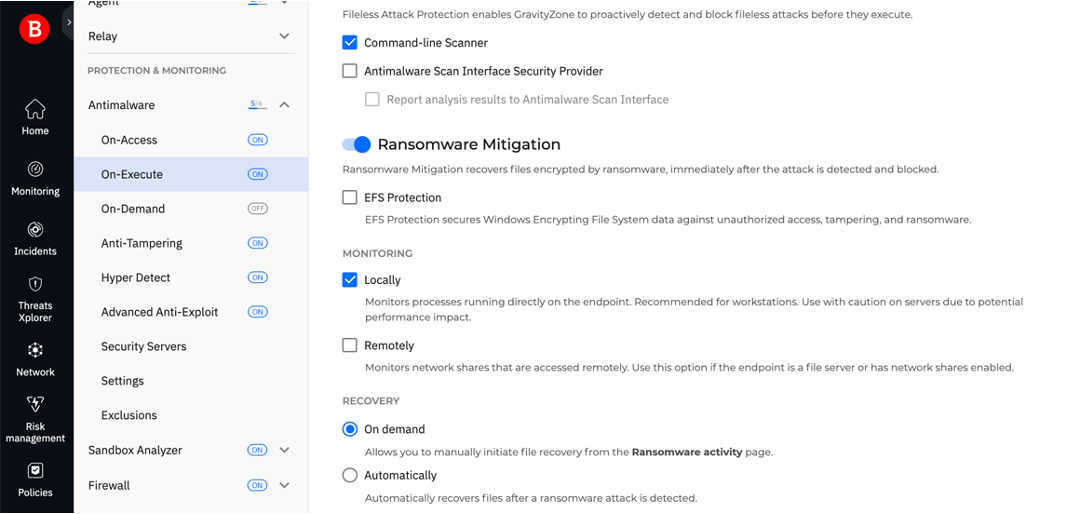The height and width of the screenshot is (514, 1080).
Task: Expand the Sandbox Analyzer chevron
Action: pyautogui.click(x=285, y=451)
